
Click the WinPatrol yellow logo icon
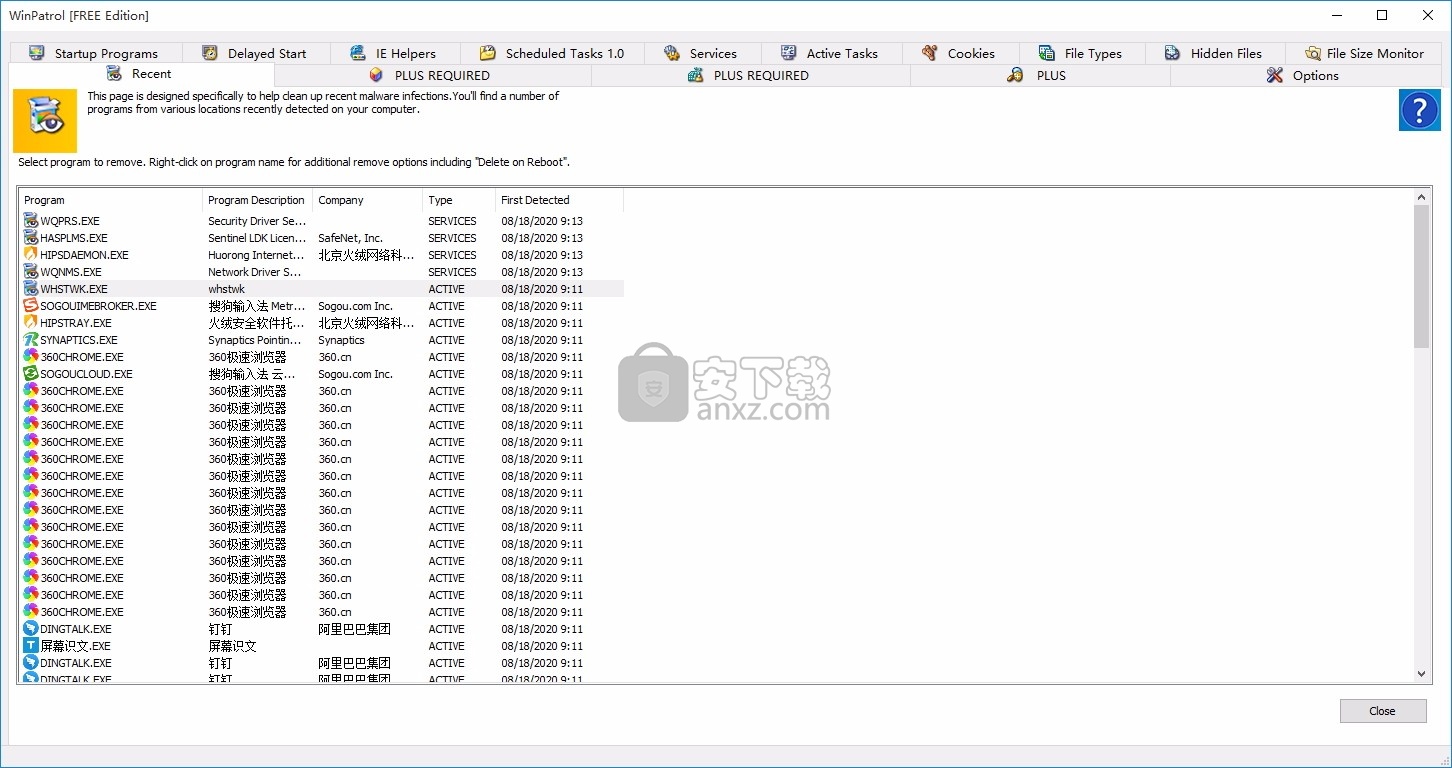(x=45, y=120)
